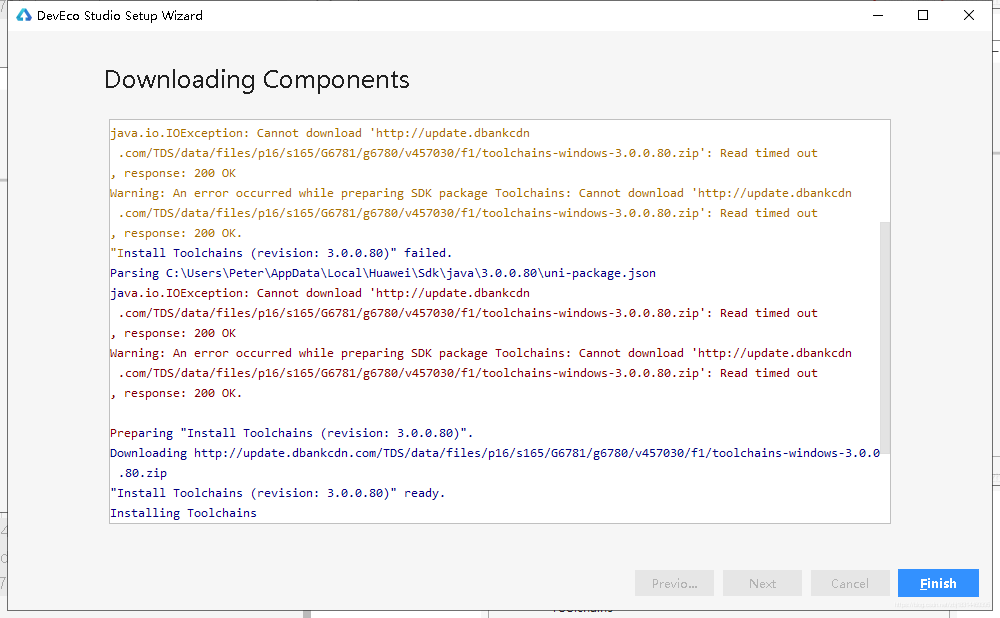Image resolution: width=1000 pixels, height=618 pixels.
Task: Click the first 'Warning: An error occurred' line
Action: [481, 193]
